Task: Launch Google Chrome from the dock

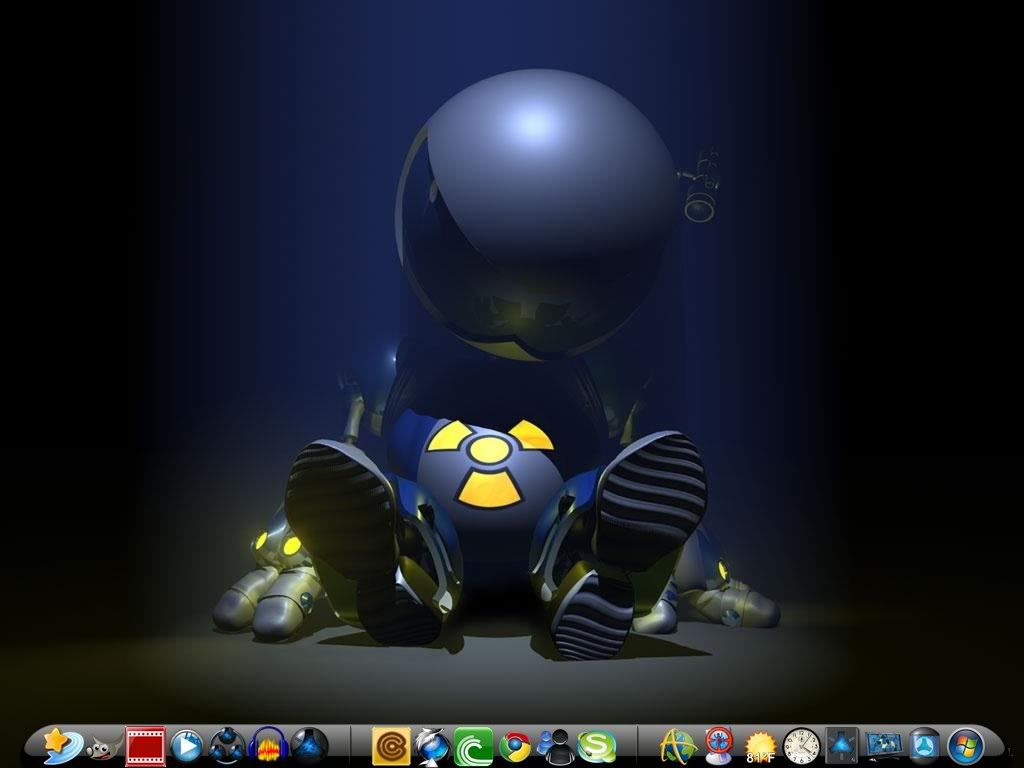Action: click(x=515, y=746)
